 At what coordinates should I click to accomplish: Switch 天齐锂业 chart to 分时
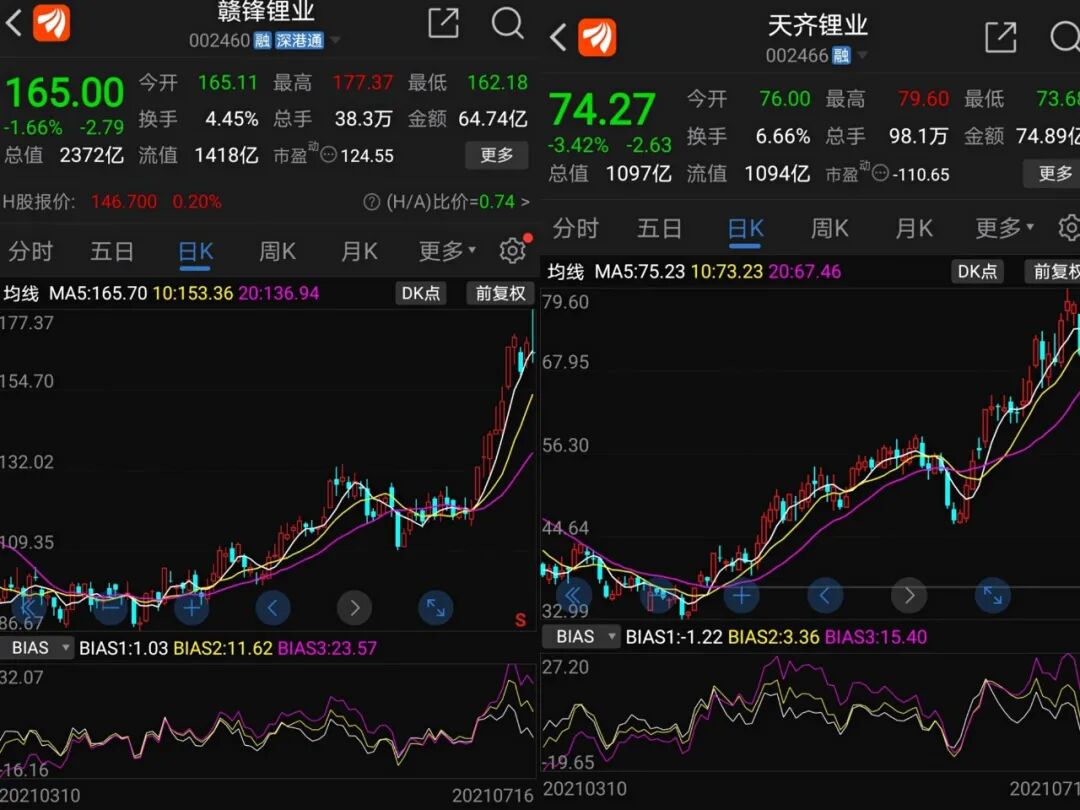click(575, 228)
